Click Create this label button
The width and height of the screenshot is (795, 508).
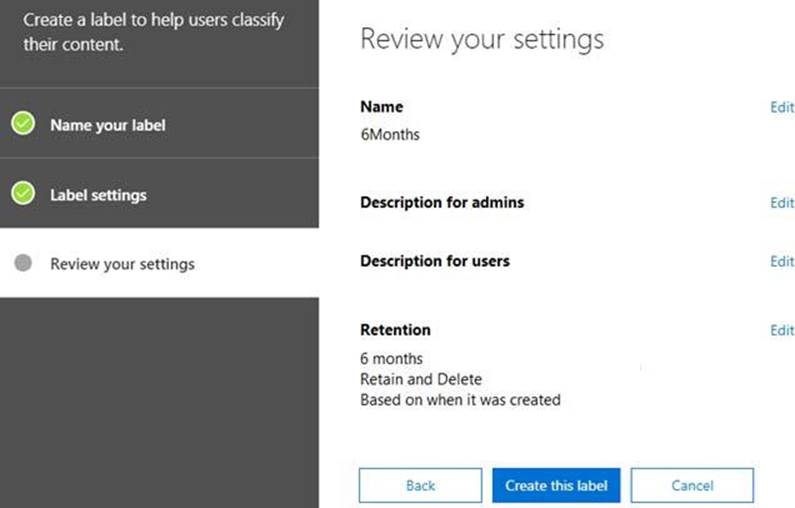(x=556, y=485)
